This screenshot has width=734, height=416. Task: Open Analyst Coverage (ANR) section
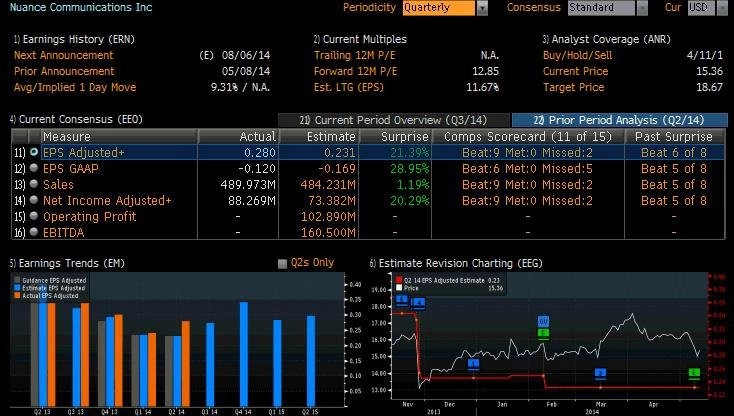coord(606,39)
